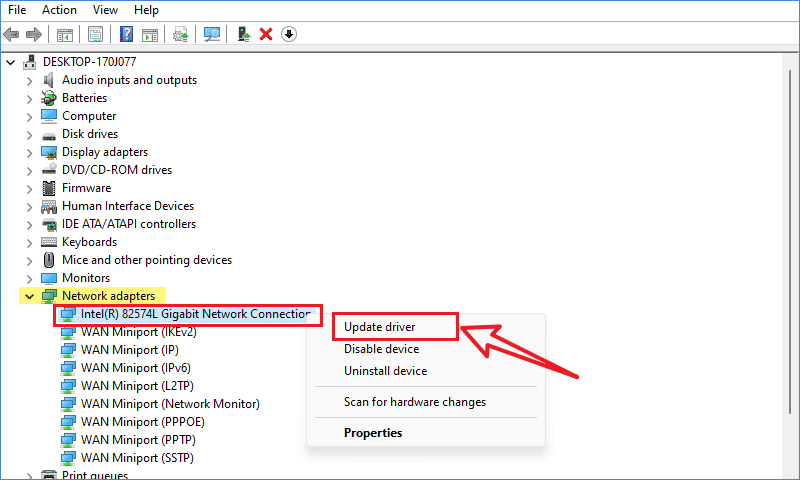Viewport: 800px width, 480px height.
Task: Choose Uninstall device from the context menu
Action: click(x=386, y=371)
